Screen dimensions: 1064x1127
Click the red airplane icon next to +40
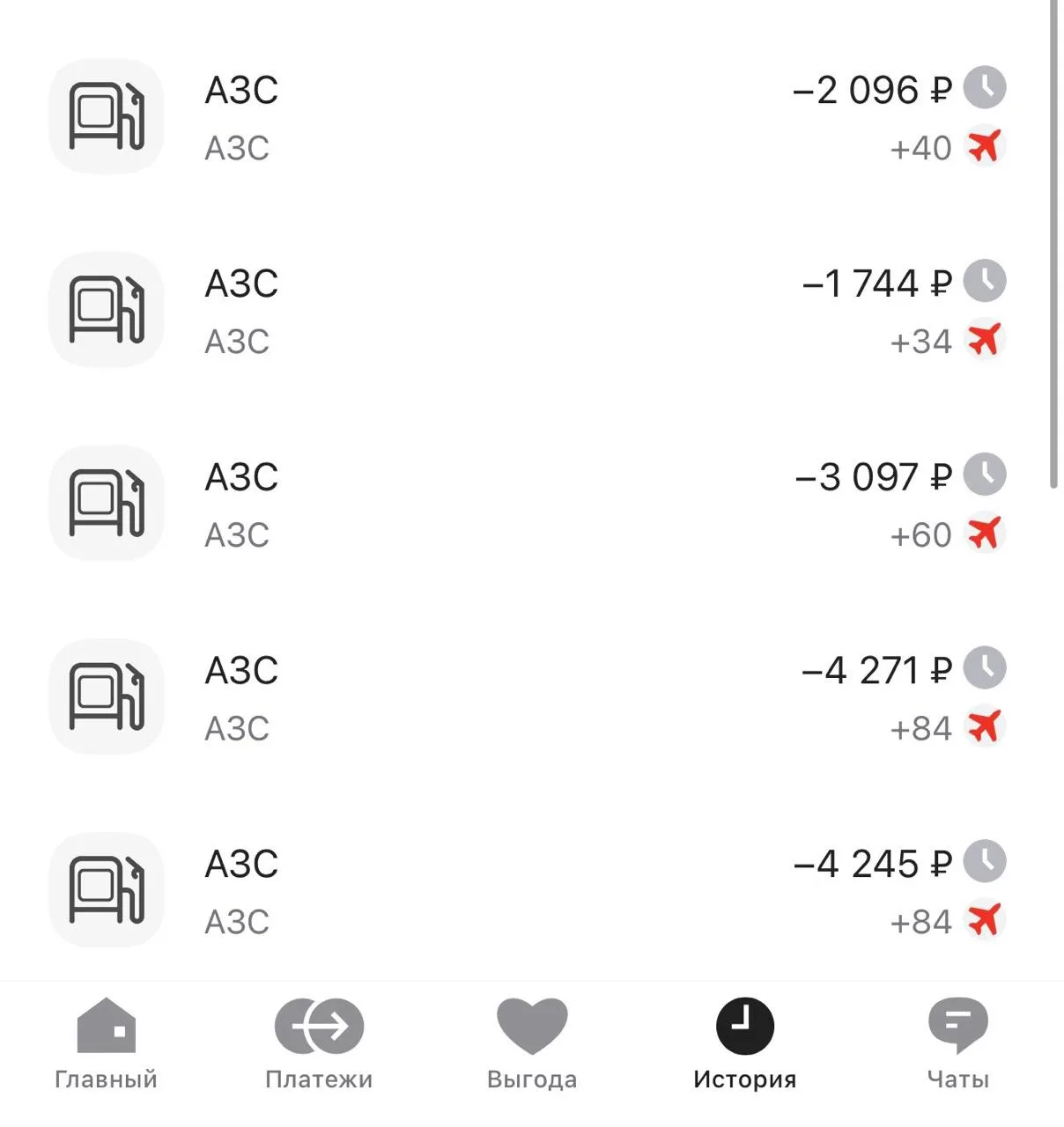point(985,146)
